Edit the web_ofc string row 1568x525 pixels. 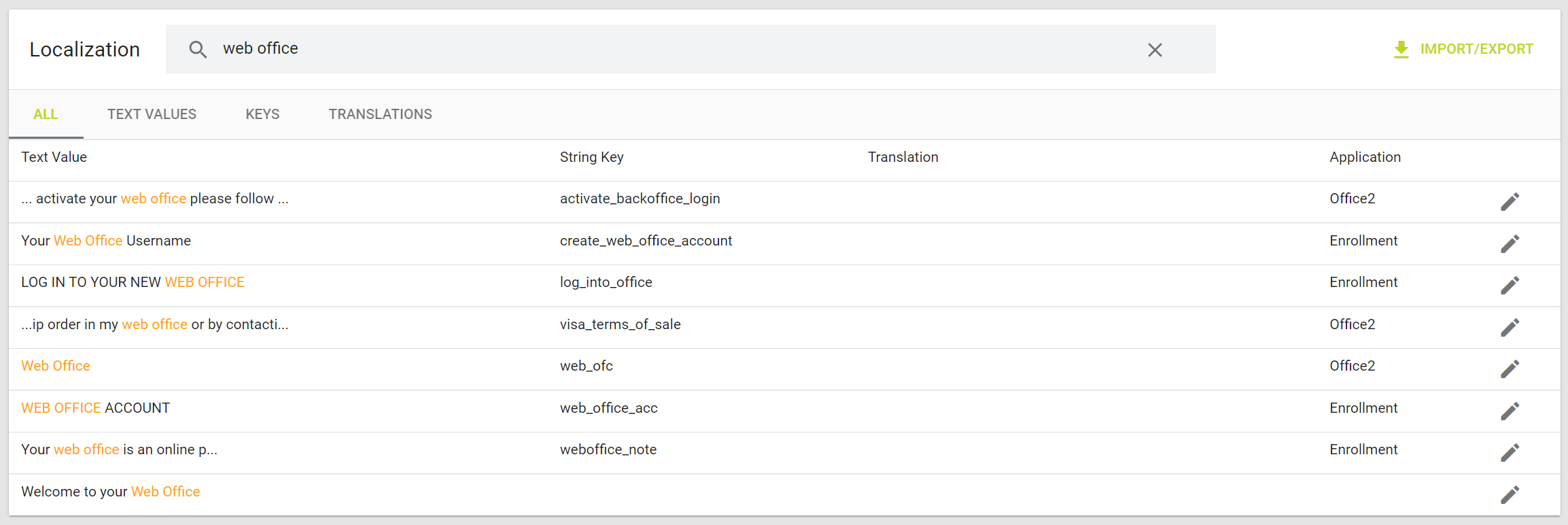point(1510,369)
